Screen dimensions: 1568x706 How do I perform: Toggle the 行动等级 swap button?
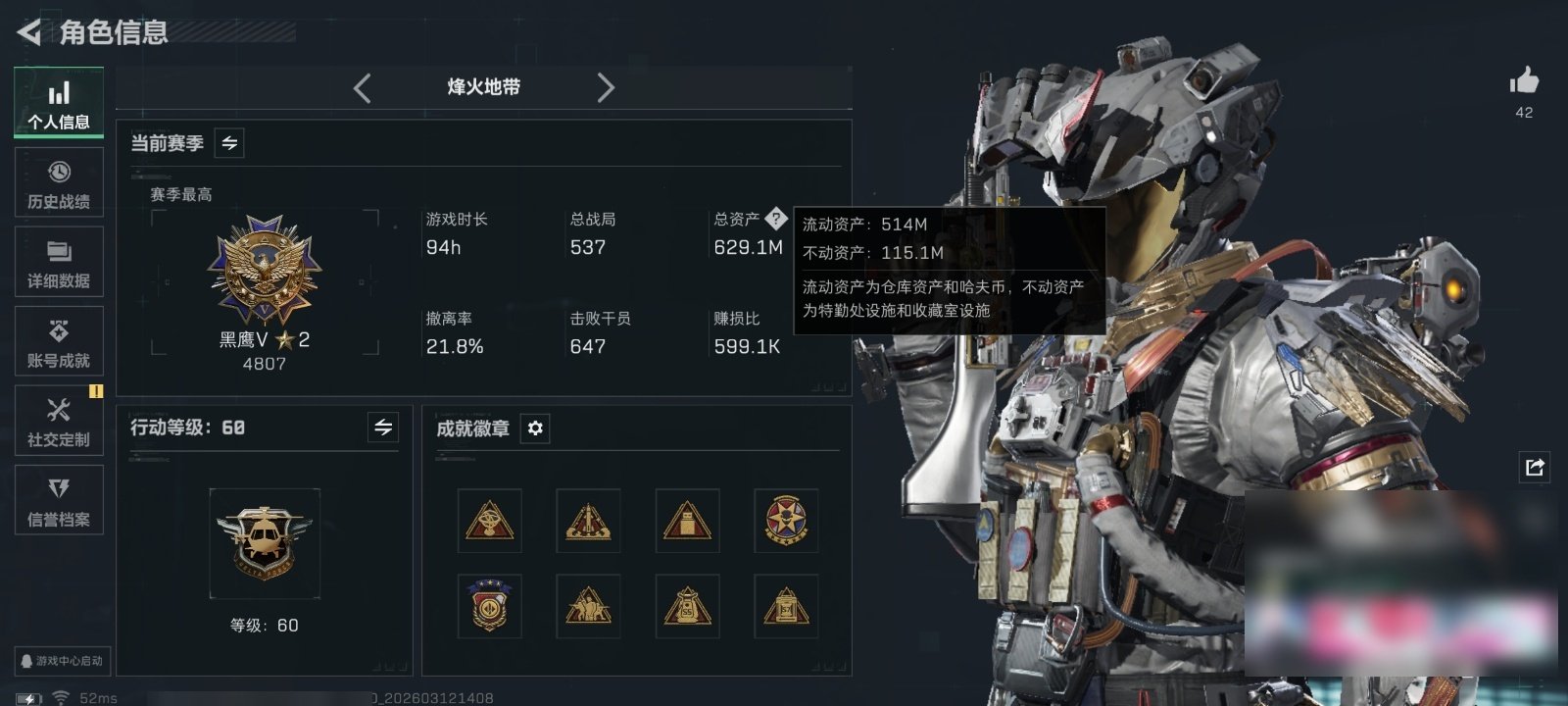[383, 428]
